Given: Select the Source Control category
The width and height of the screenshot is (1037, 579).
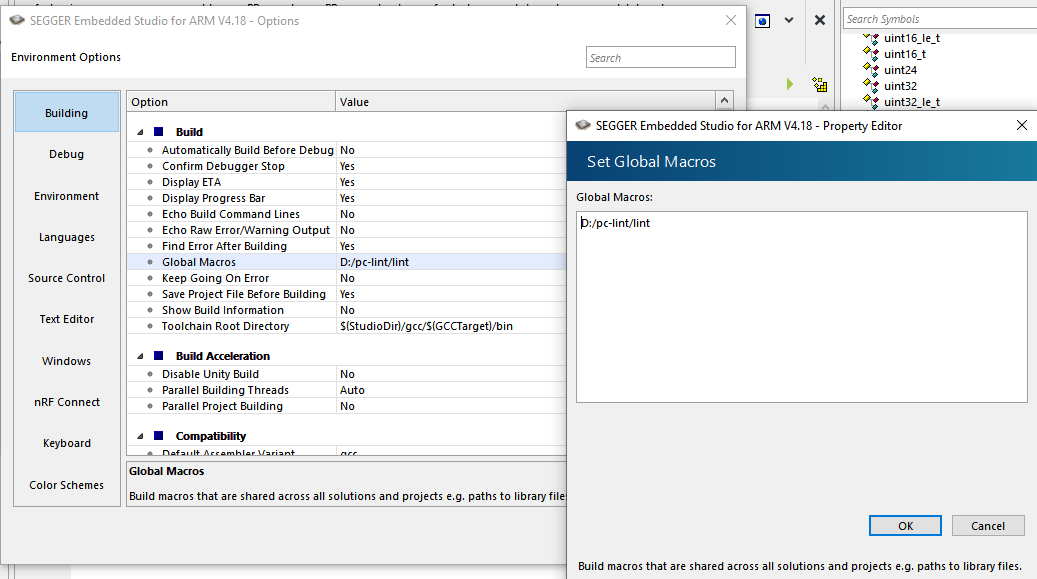Looking at the screenshot, I should click(67, 278).
